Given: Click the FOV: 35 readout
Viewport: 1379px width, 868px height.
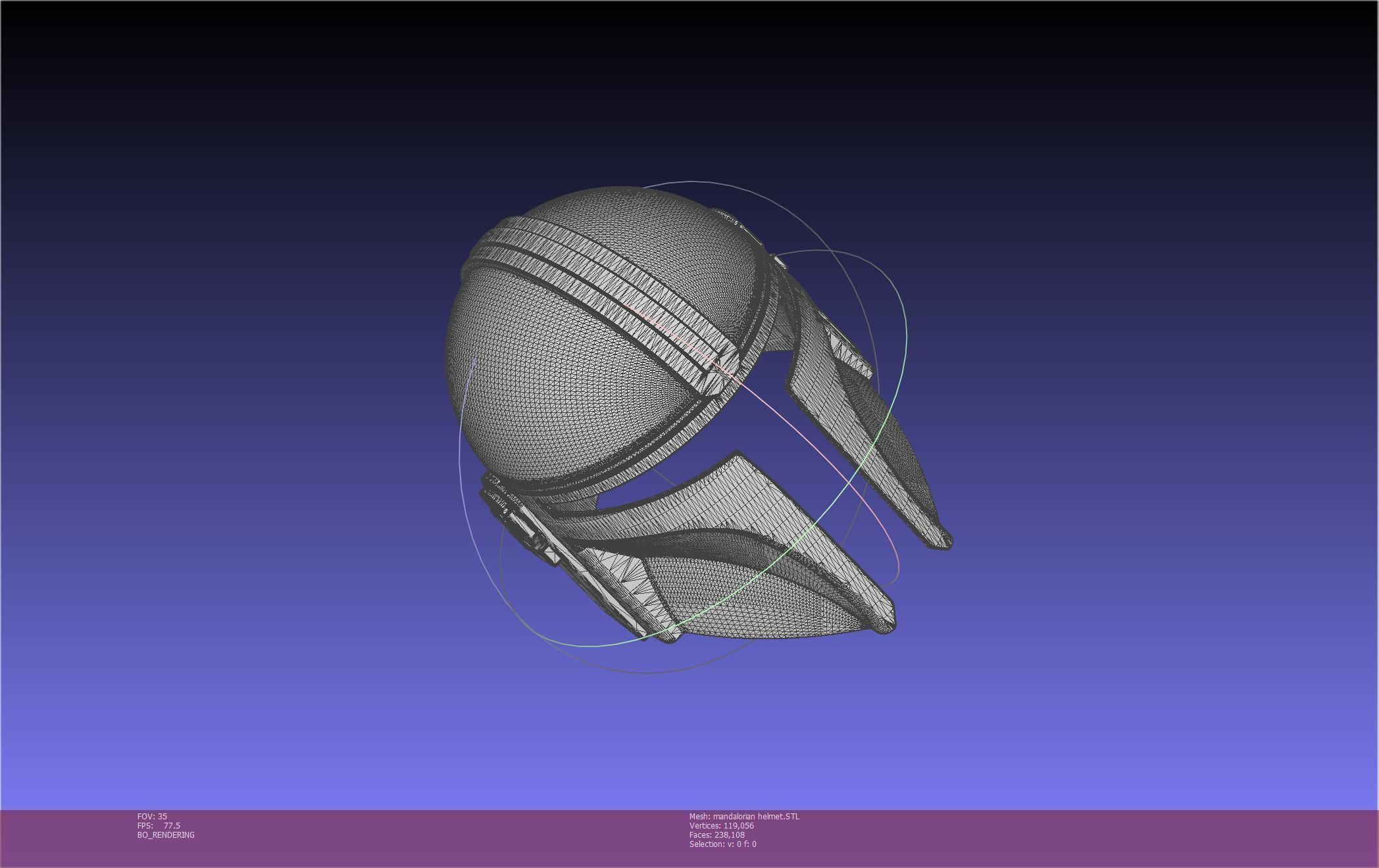Looking at the screenshot, I should coord(152,816).
